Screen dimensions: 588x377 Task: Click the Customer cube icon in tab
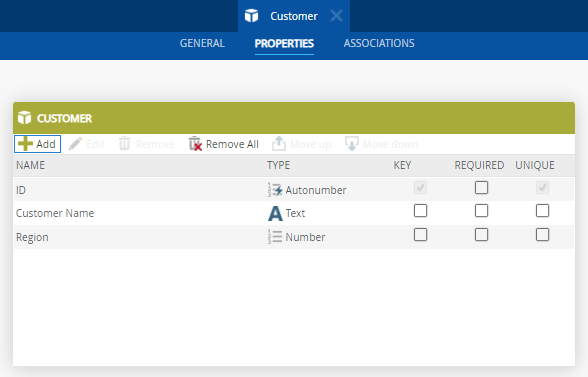click(251, 16)
